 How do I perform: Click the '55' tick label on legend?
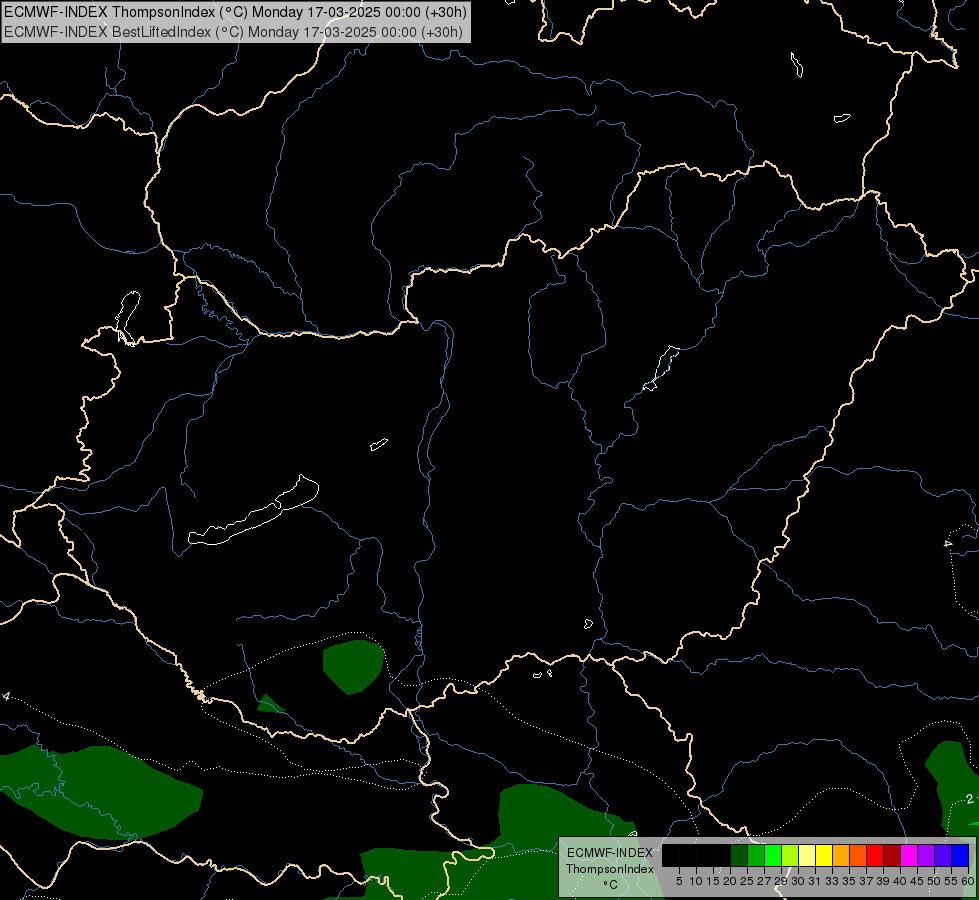tap(951, 881)
